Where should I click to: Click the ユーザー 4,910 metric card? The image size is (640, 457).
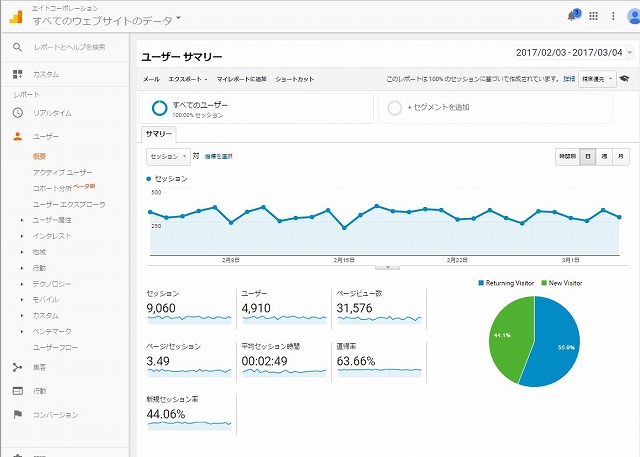click(x=284, y=307)
